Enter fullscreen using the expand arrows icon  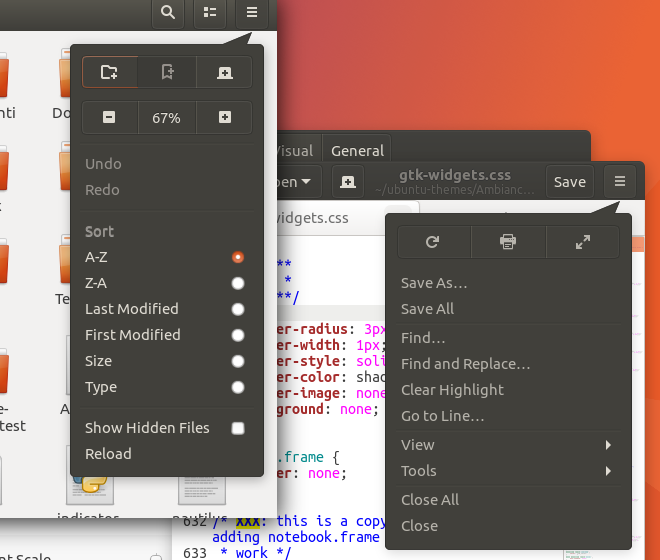click(583, 241)
